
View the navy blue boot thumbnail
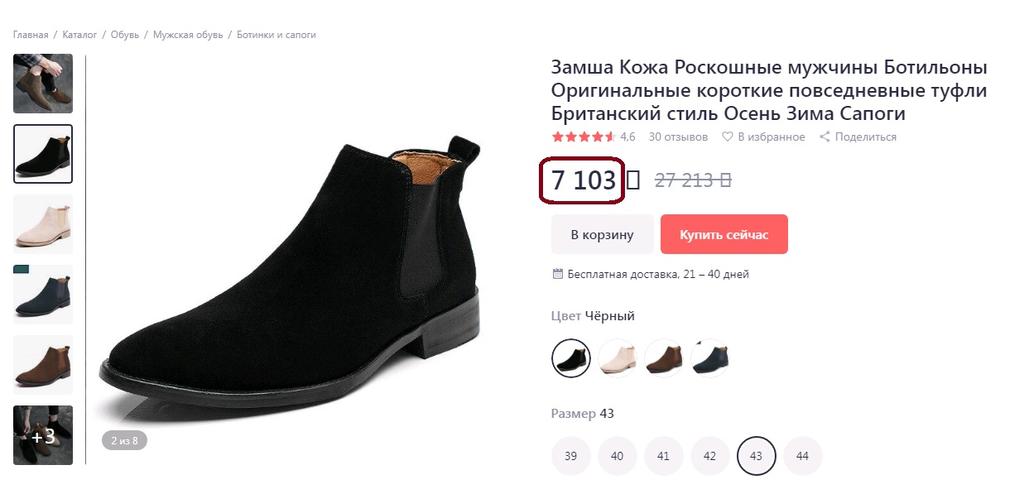pyautogui.click(x=43, y=294)
